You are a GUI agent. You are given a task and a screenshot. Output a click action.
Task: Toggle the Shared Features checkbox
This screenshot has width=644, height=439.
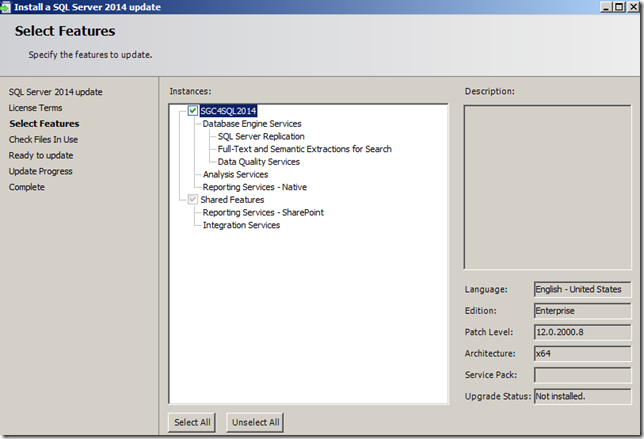193,200
